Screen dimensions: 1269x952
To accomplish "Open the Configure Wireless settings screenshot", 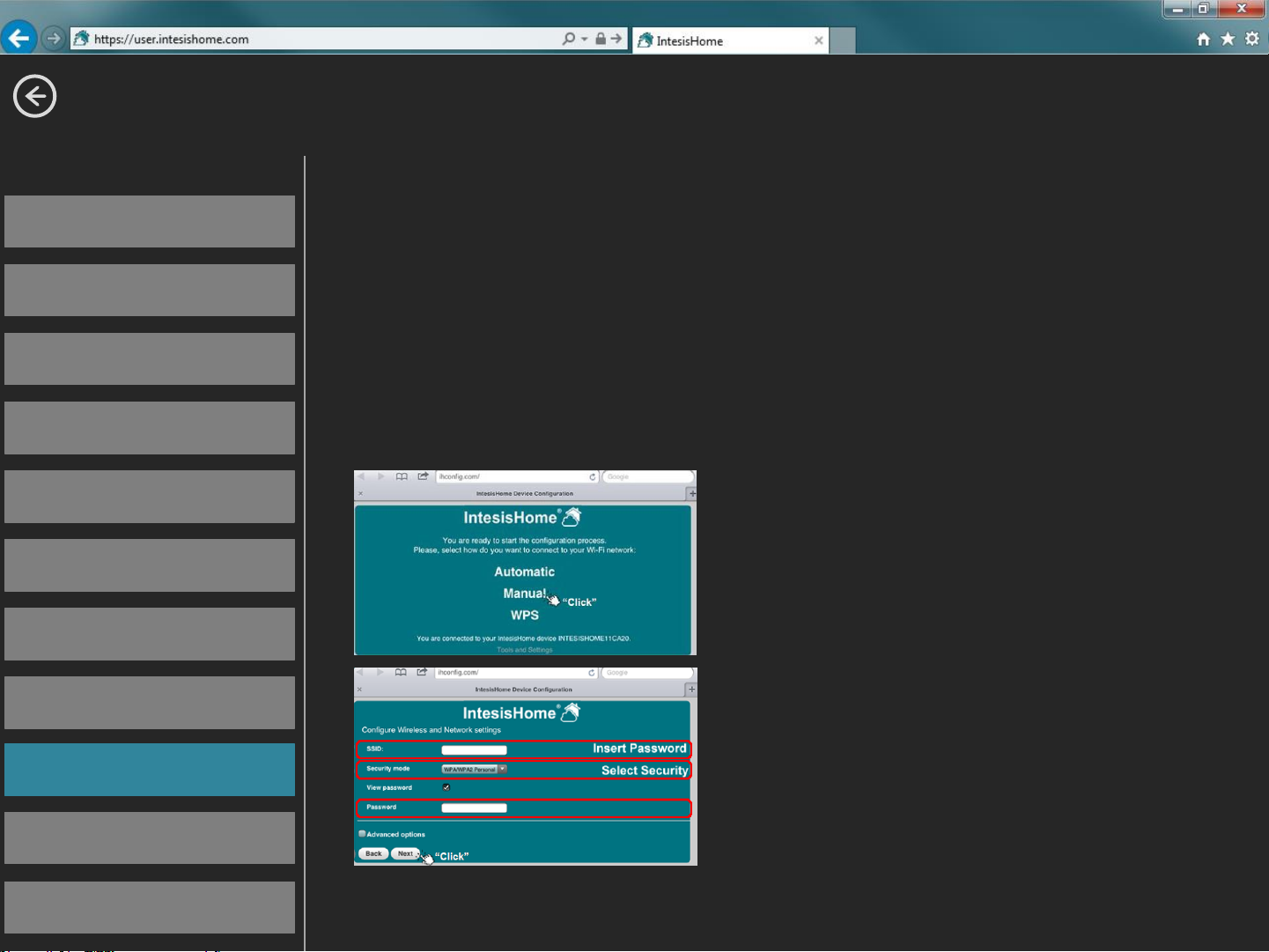I will [525, 766].
